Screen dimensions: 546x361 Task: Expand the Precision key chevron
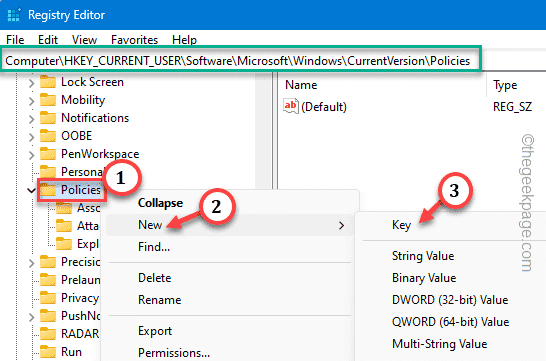[31, 263]
